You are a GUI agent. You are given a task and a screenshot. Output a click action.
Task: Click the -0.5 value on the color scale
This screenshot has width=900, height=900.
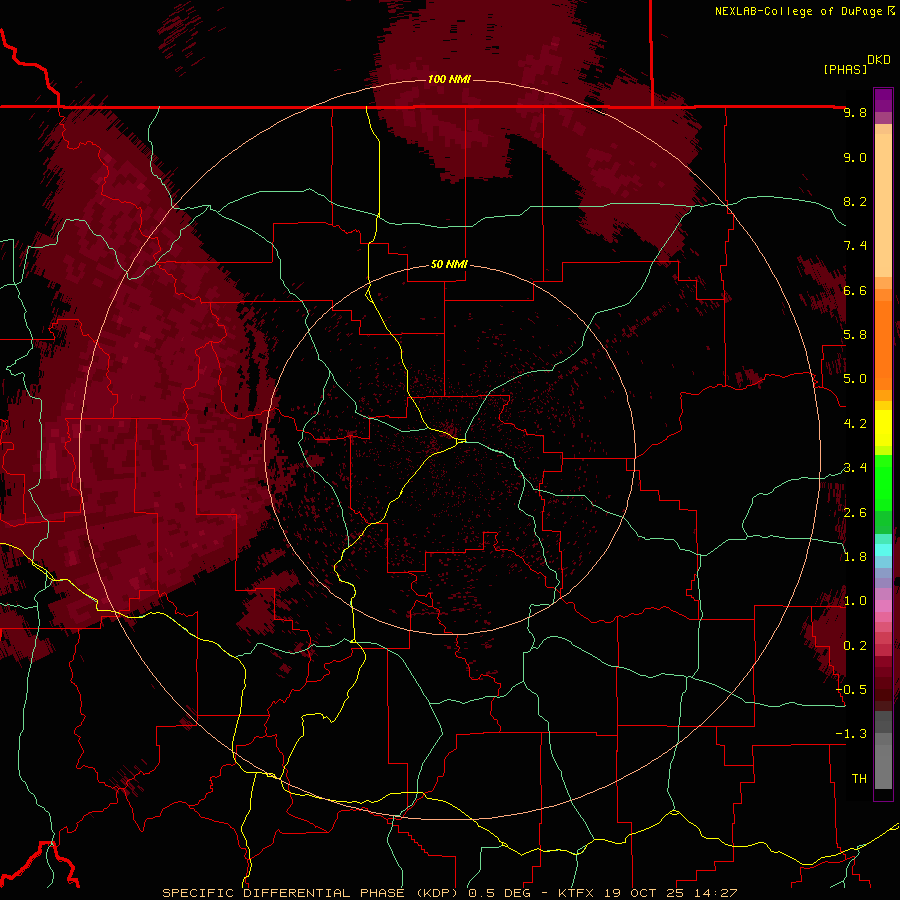pos(851,690)
